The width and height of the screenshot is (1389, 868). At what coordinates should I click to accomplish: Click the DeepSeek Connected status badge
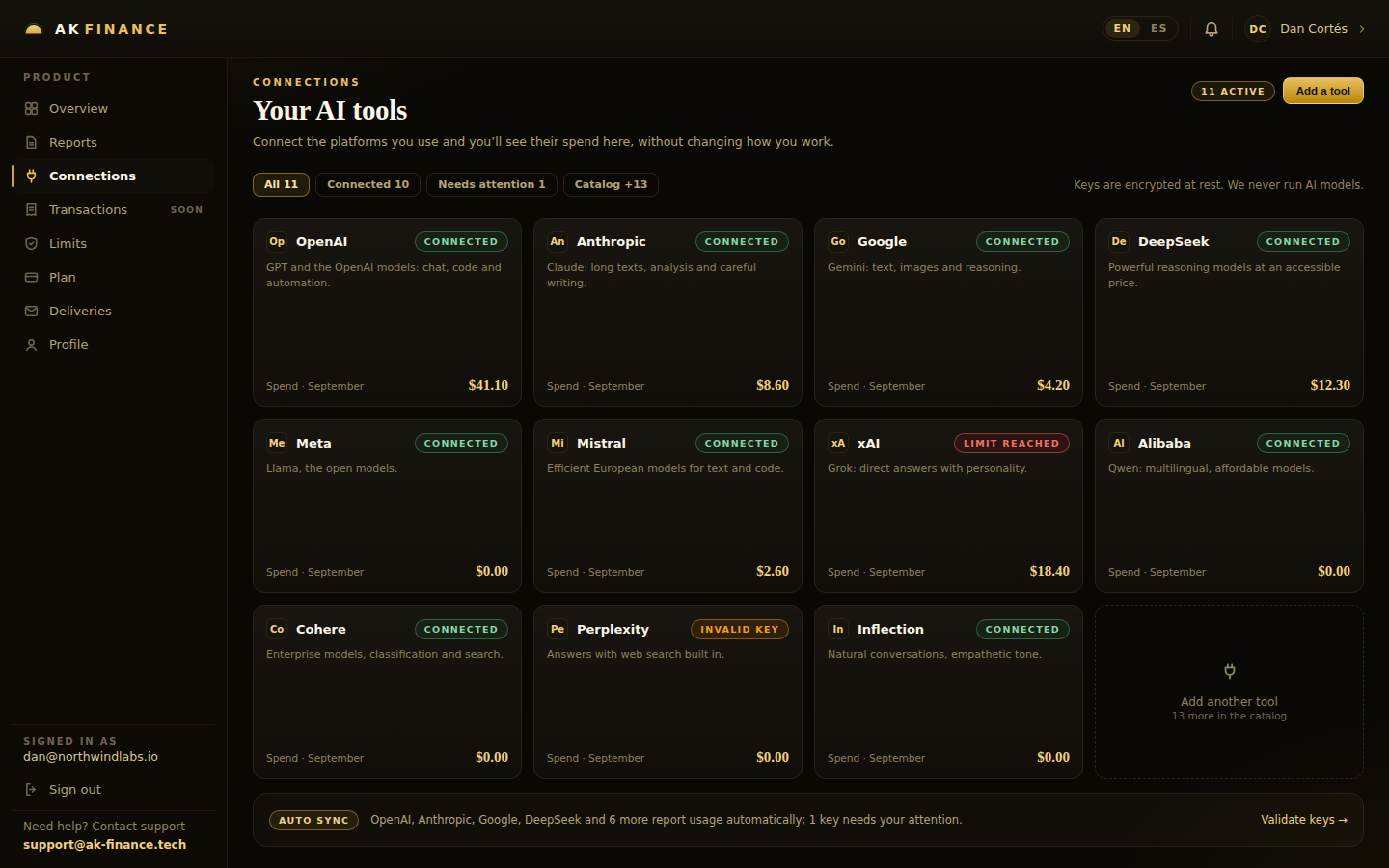(1303, 242)
